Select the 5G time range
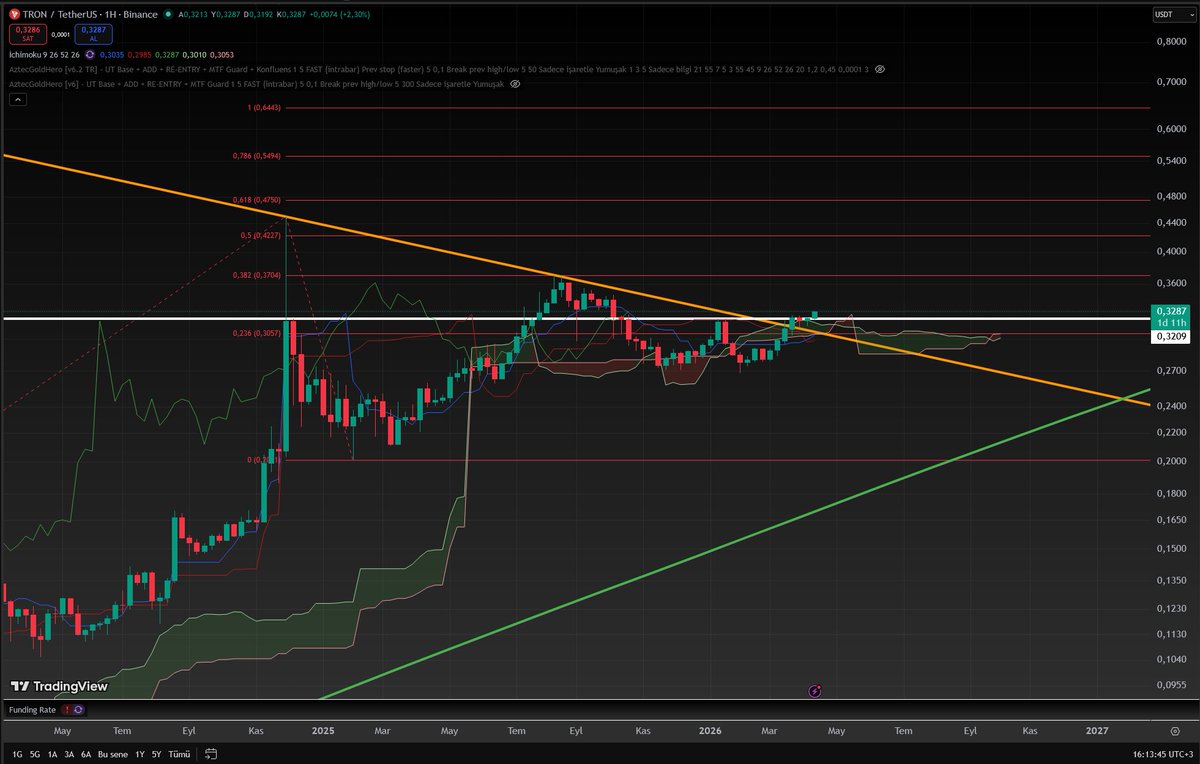This screenshot has height=764, width=1200. 35,754
